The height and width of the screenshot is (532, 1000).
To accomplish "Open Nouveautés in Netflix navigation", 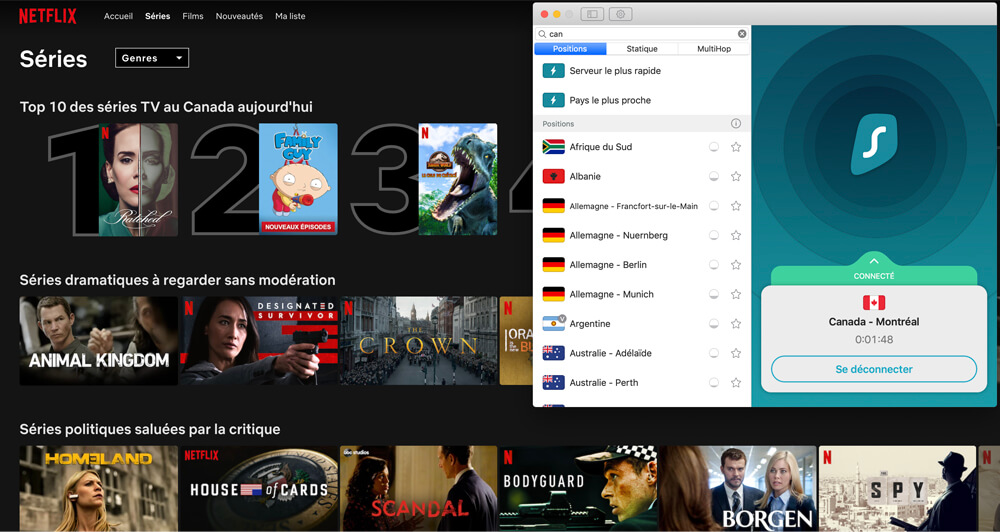I will (239, 16).
